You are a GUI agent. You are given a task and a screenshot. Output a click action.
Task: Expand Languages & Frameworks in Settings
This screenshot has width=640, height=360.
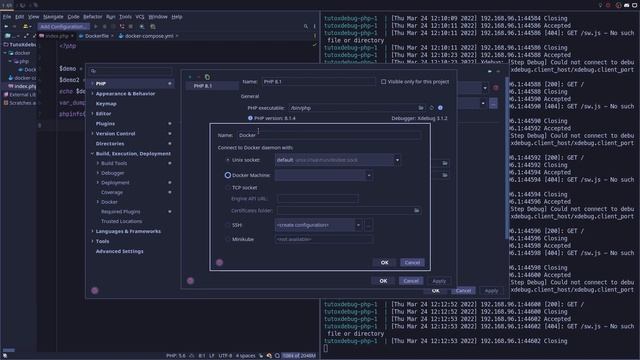point(93,231)
